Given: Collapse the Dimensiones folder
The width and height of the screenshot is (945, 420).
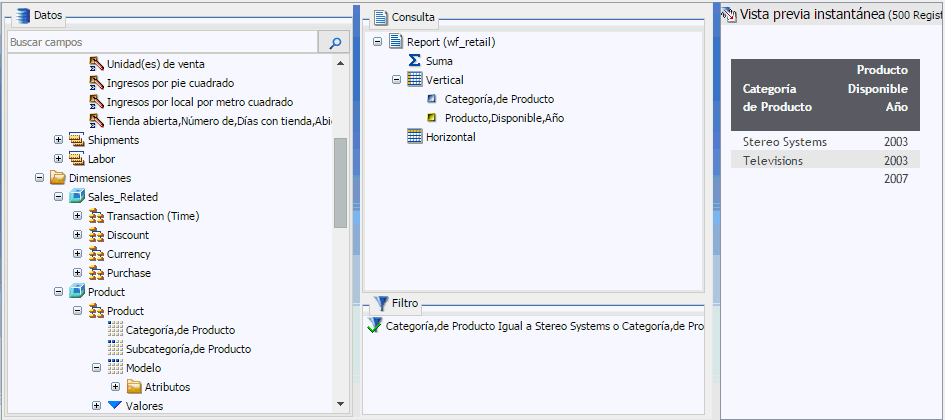Looking at the screenshot, I should coord(40,178).
